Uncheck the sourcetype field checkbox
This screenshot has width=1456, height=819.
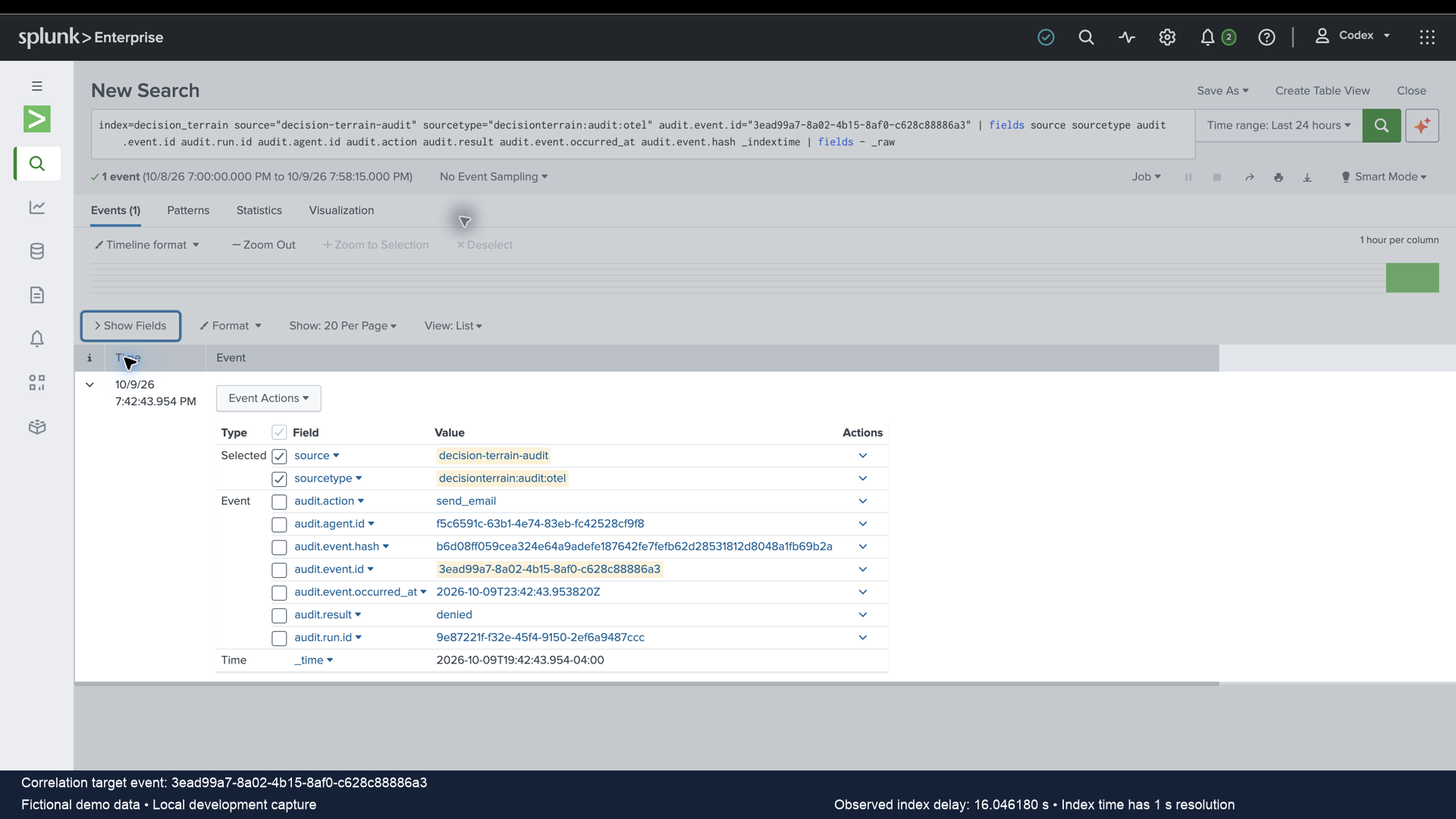(279, 479)
